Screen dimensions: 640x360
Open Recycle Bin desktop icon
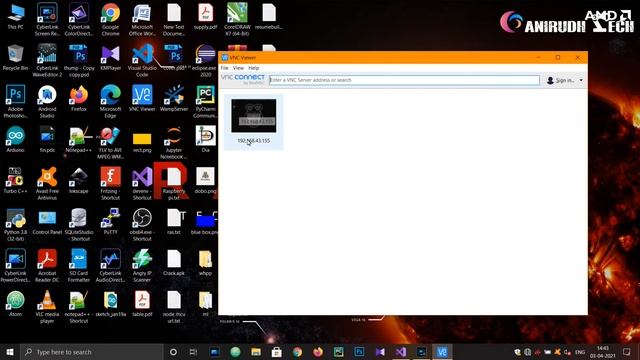coord(16,58)
